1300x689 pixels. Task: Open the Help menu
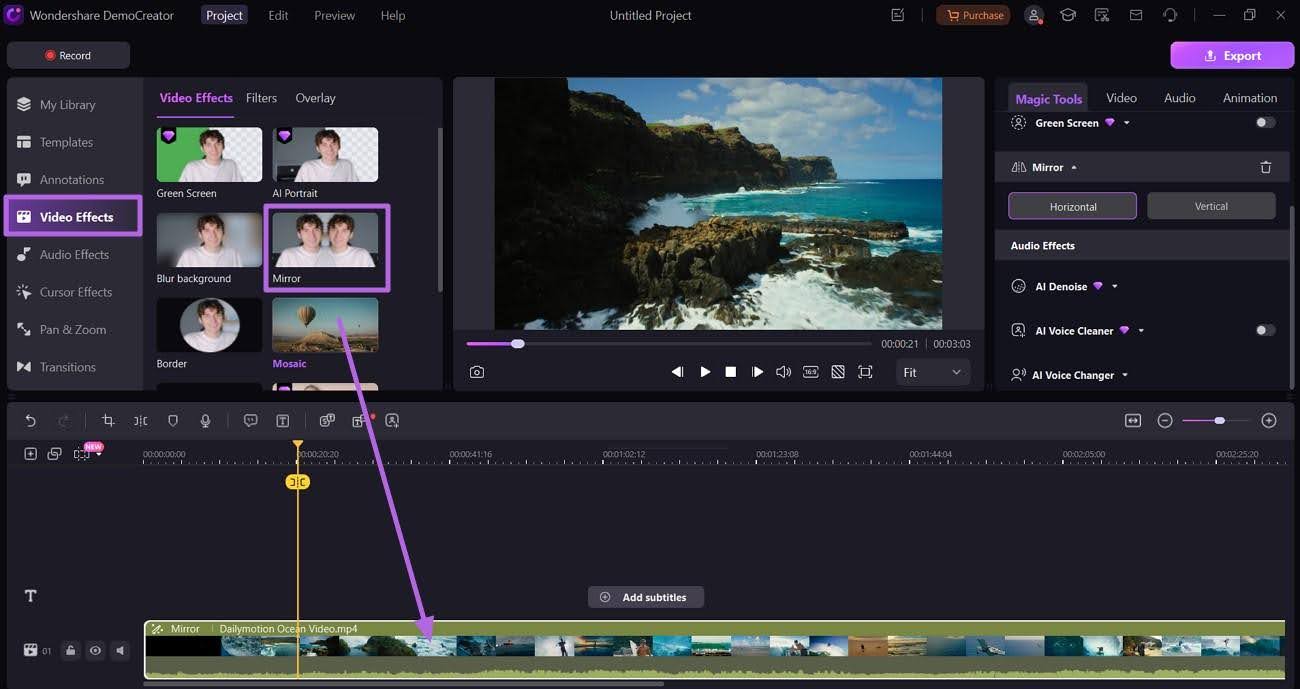pyautogui.click(x=393, y=15)
